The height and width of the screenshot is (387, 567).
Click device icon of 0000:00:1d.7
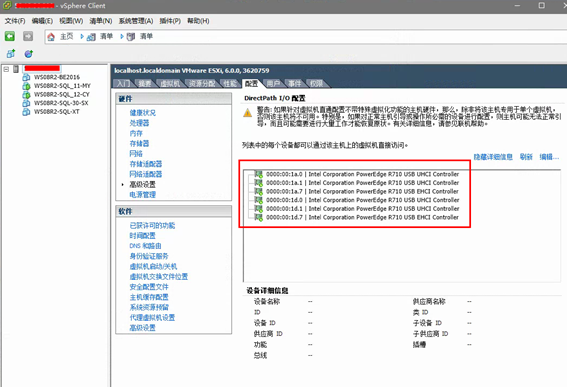[259, 217]
